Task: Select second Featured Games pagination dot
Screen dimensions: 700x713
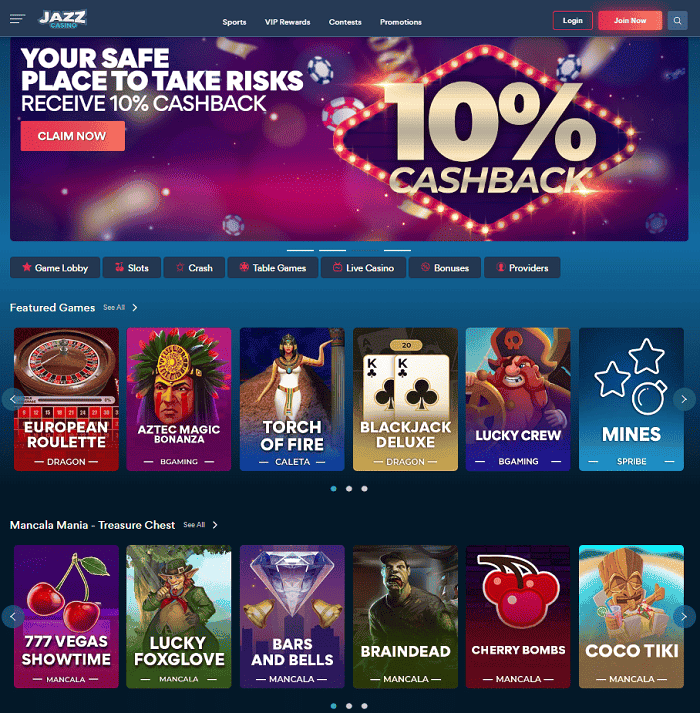Action: pos(349,488)
